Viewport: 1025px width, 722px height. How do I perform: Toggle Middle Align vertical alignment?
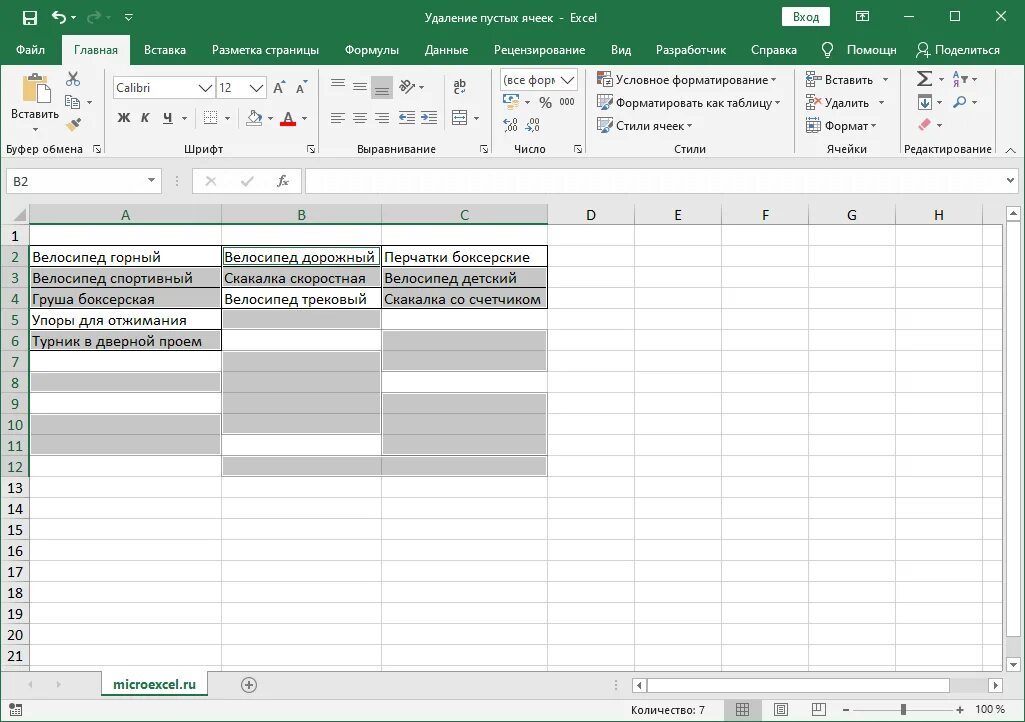click(x=360, y=86)
